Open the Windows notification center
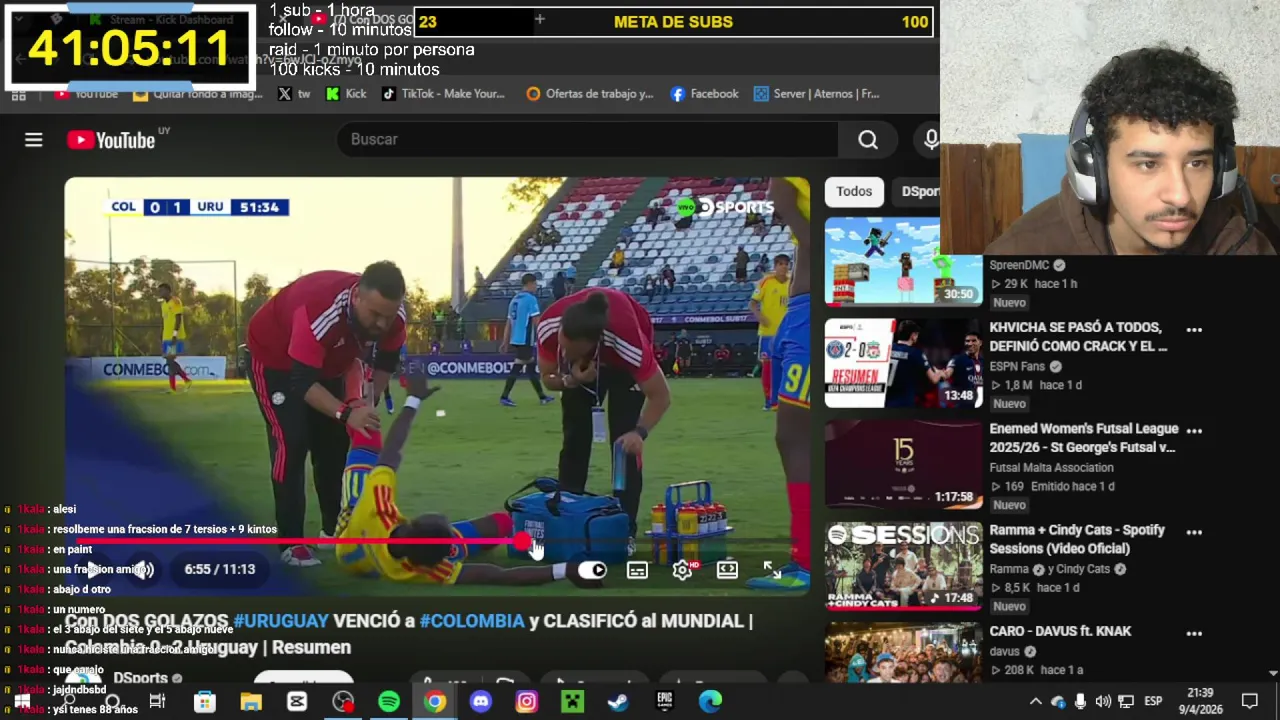The width and height of the screenshot is (1280, 720). [x=1249, y=701]
